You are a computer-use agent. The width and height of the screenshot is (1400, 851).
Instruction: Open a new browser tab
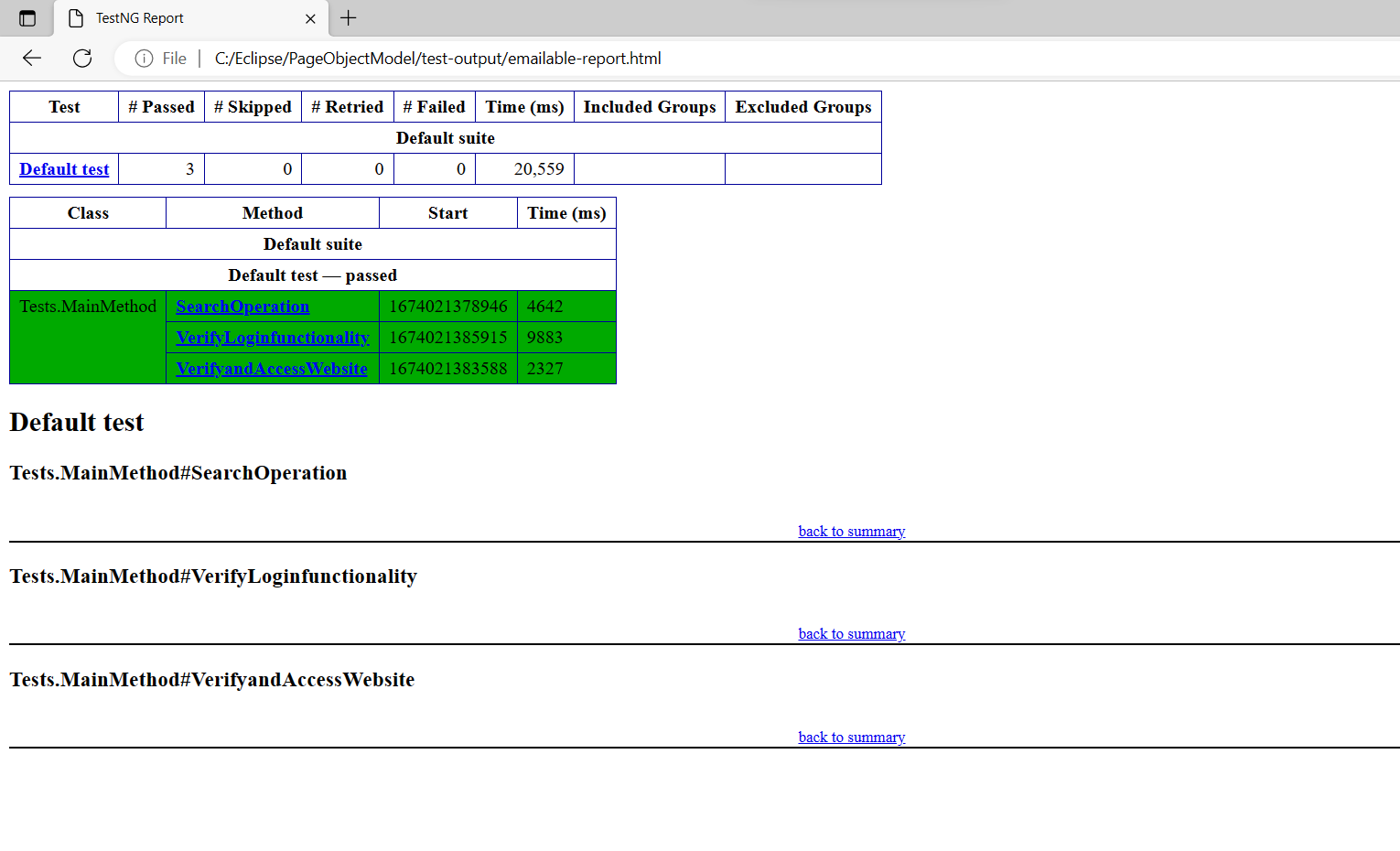tap(349, 18)
